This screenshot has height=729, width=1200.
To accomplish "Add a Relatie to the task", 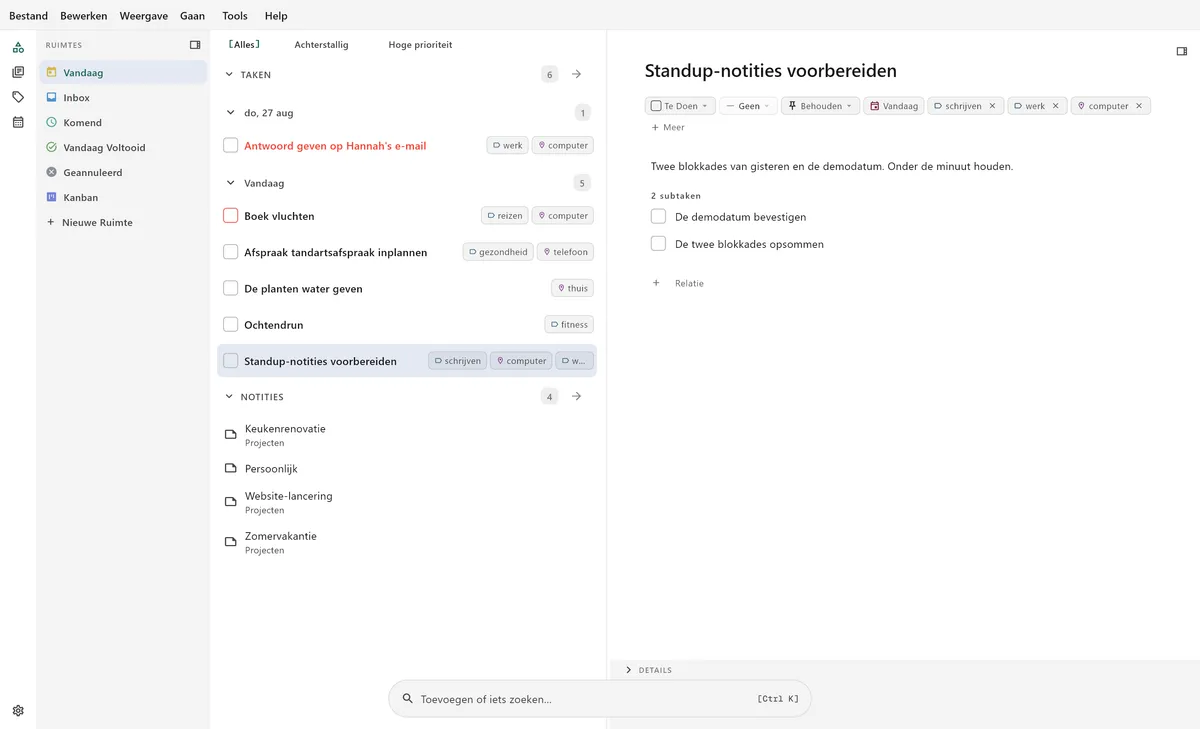I will coord(678,283).
